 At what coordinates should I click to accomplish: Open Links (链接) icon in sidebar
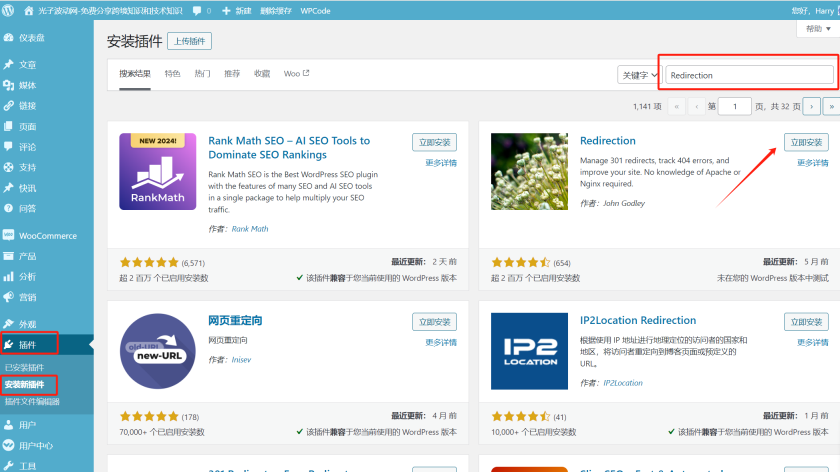(8, 106)
